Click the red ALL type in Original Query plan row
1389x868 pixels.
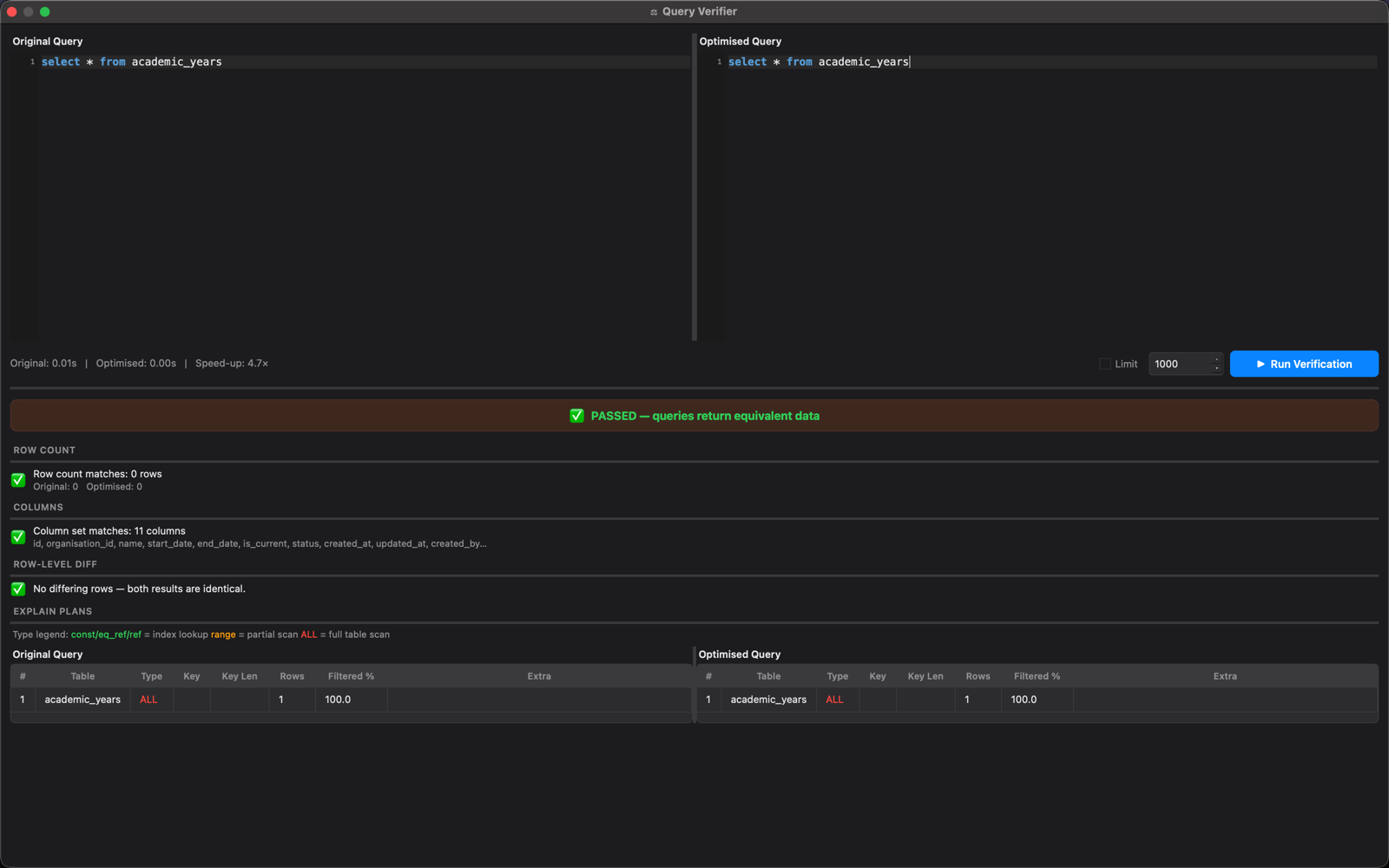click(x=149, y=700)
